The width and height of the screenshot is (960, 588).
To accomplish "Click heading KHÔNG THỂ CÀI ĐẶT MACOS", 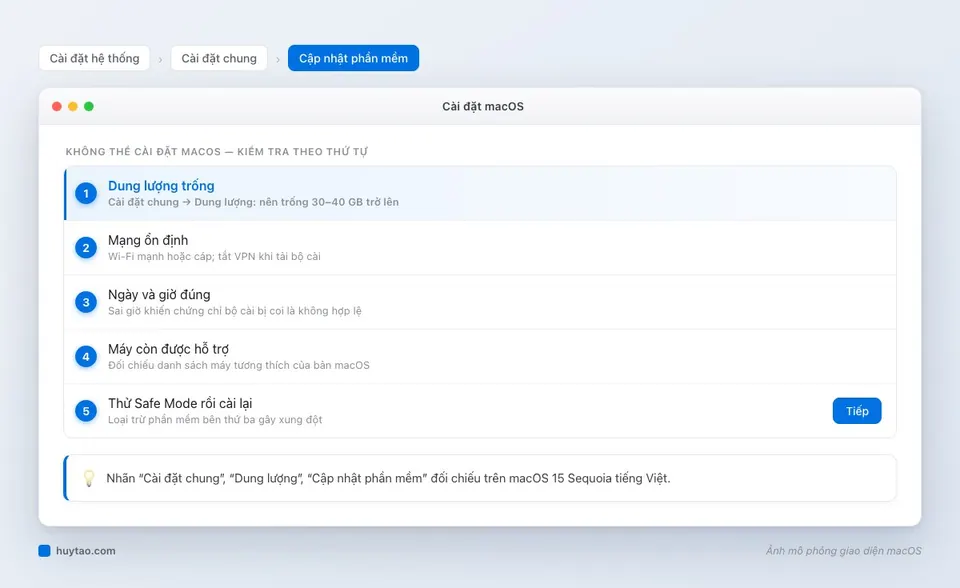I will tap(217, 151).
